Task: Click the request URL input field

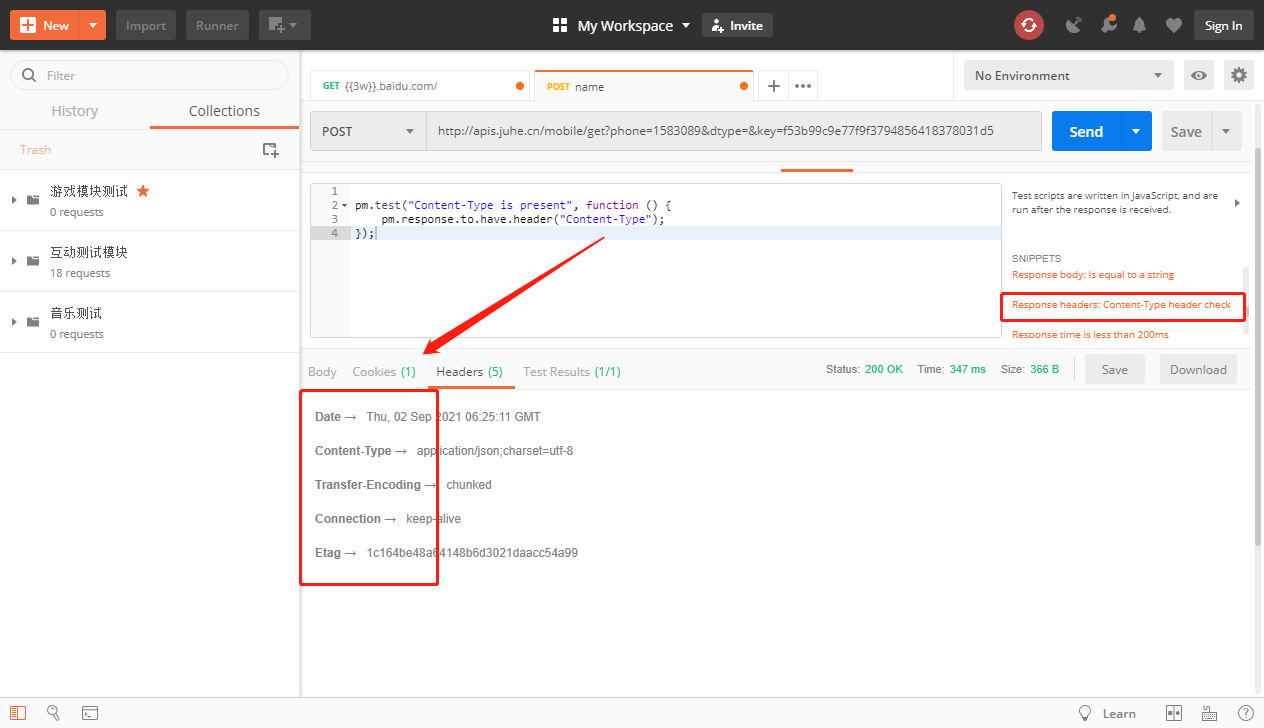Action: tap(734, 131)
